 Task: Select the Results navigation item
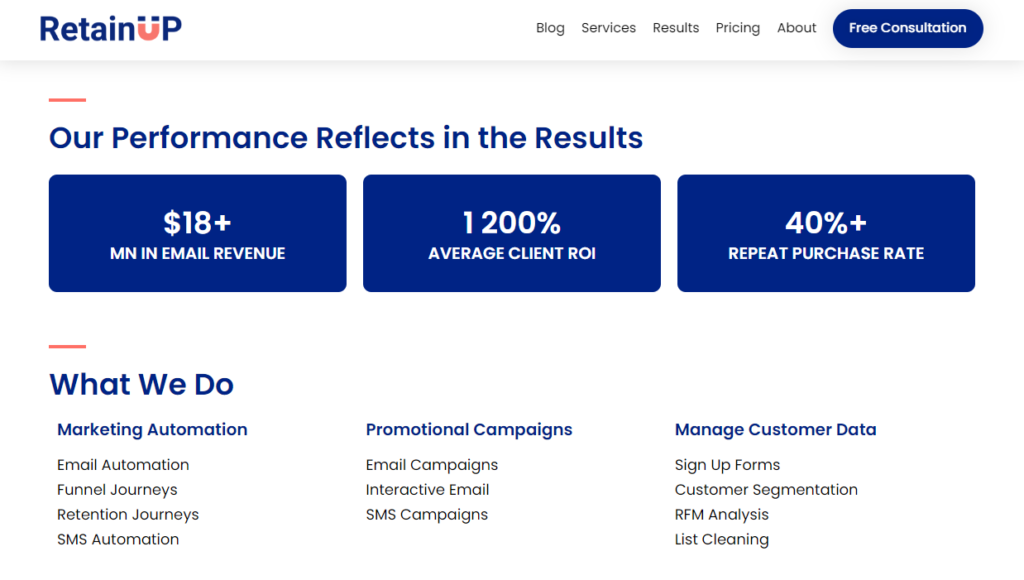(675, 28)
